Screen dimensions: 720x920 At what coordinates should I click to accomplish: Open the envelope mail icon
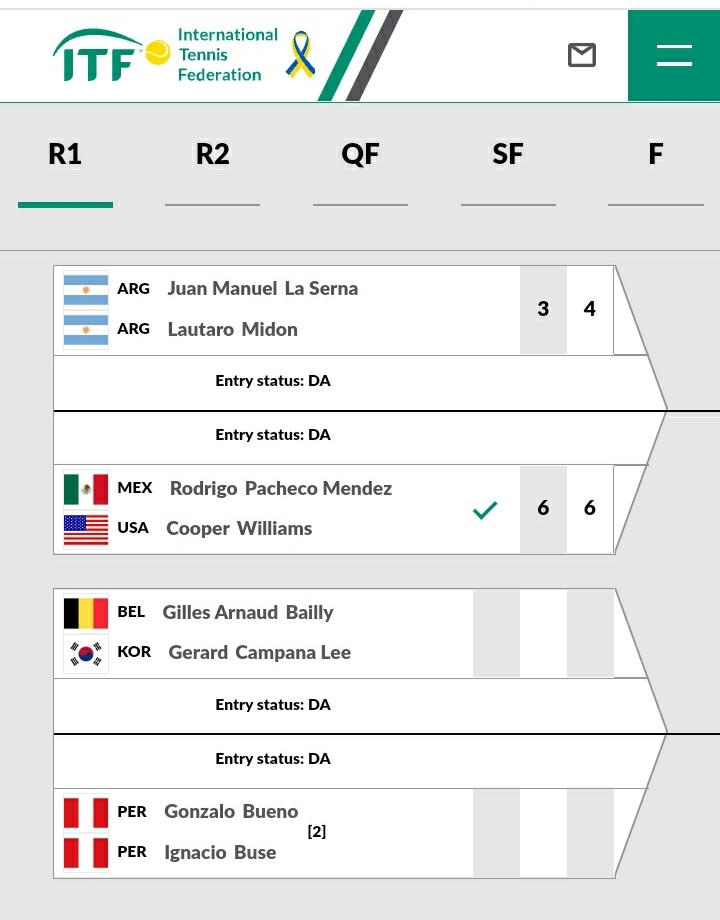tap(582, 55)
